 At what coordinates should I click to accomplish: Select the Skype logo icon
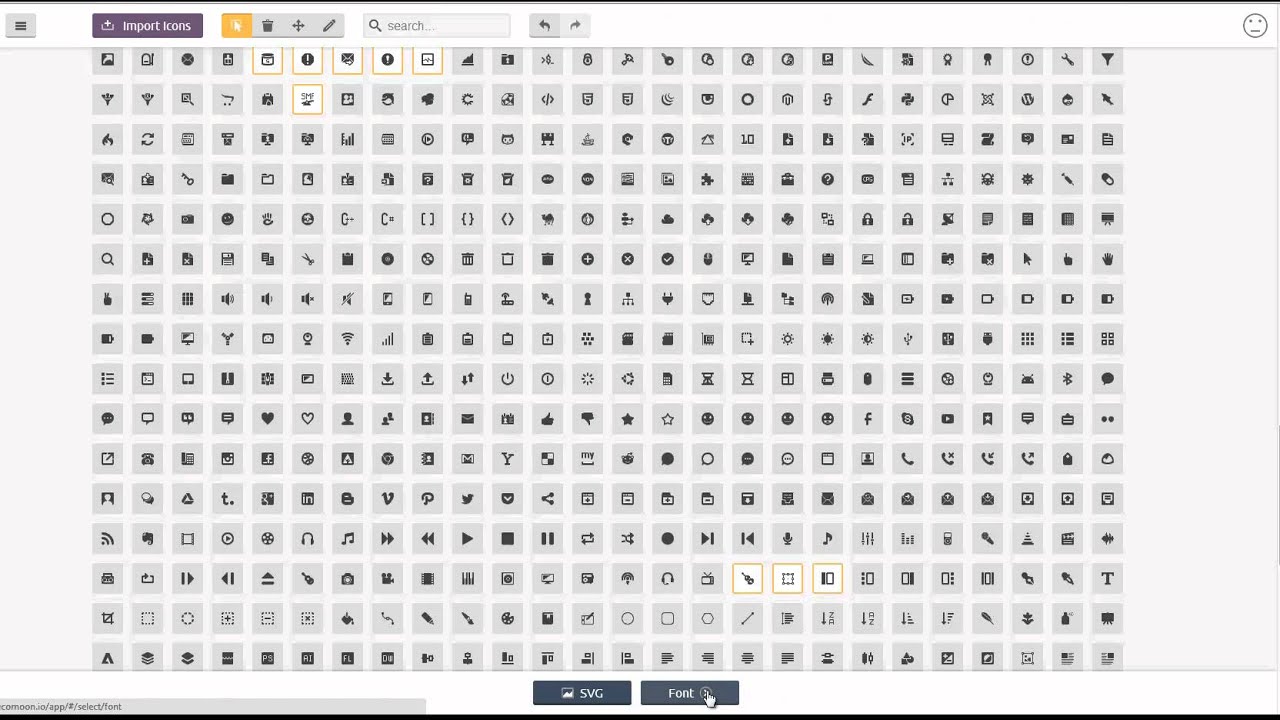907,419
